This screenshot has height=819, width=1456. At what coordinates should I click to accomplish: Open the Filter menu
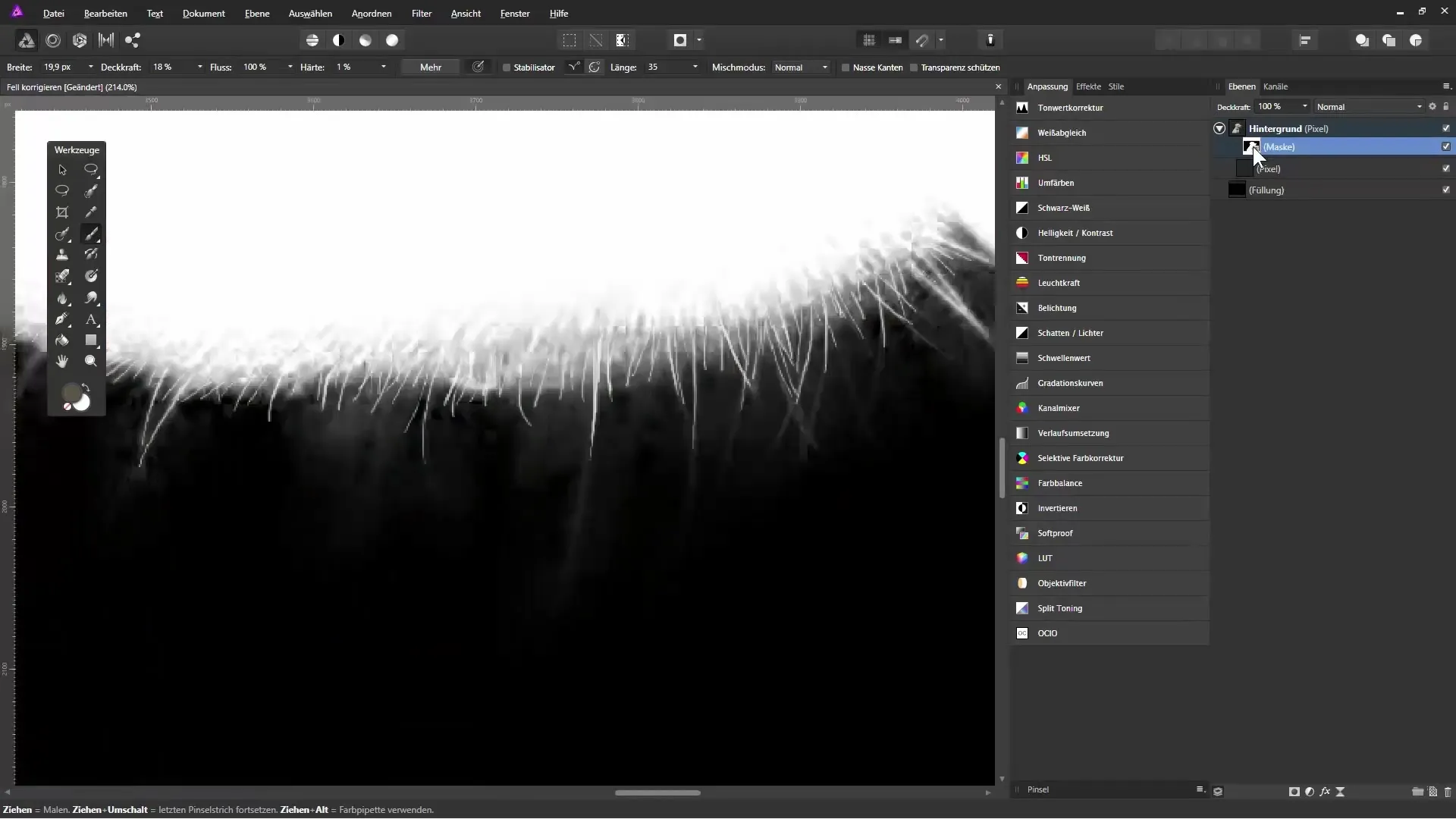click(422, 14)
